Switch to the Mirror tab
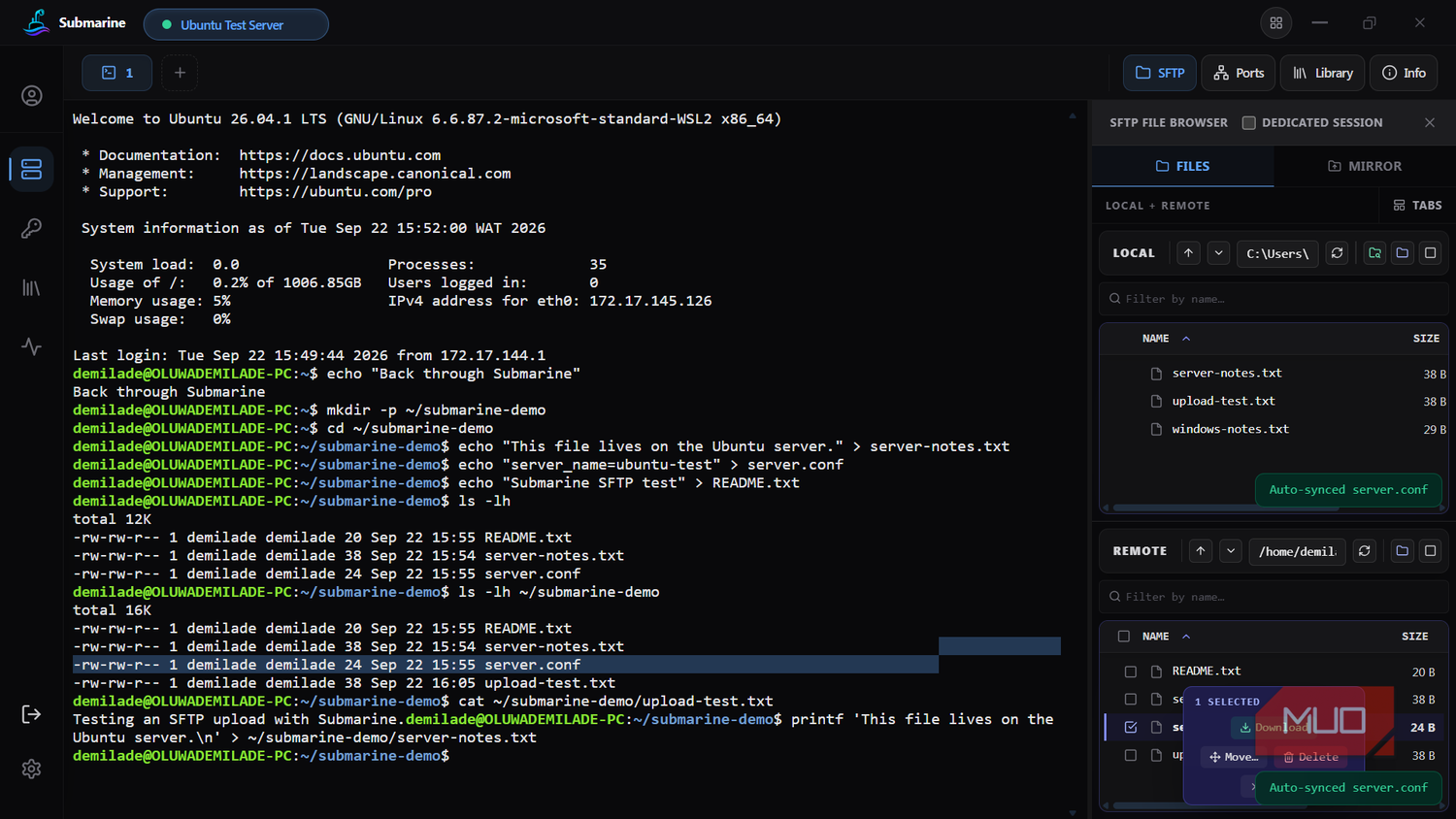Image resolution: width=1456 pixels, height=819 pixels. click(x=1365, y=166)
